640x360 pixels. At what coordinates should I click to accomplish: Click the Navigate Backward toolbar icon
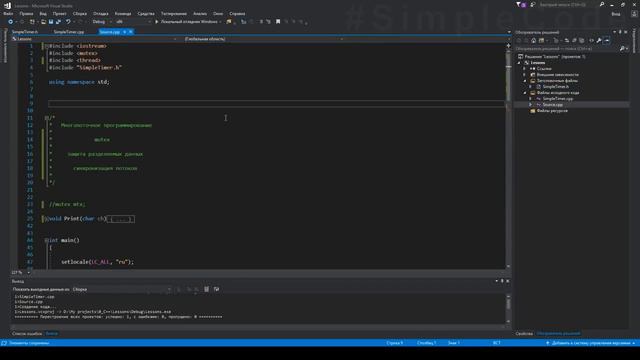[11, 22]
